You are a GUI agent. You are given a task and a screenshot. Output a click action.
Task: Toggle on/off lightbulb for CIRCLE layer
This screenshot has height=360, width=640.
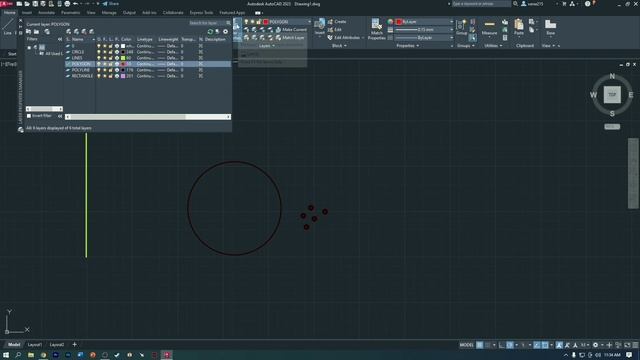tap(98, 52)
